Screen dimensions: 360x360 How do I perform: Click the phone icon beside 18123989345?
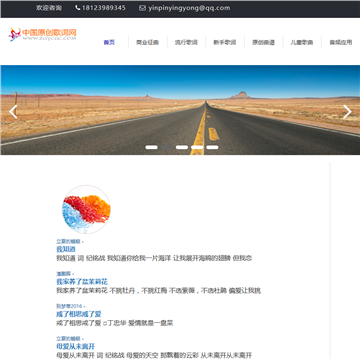click(x=78, y=8)
